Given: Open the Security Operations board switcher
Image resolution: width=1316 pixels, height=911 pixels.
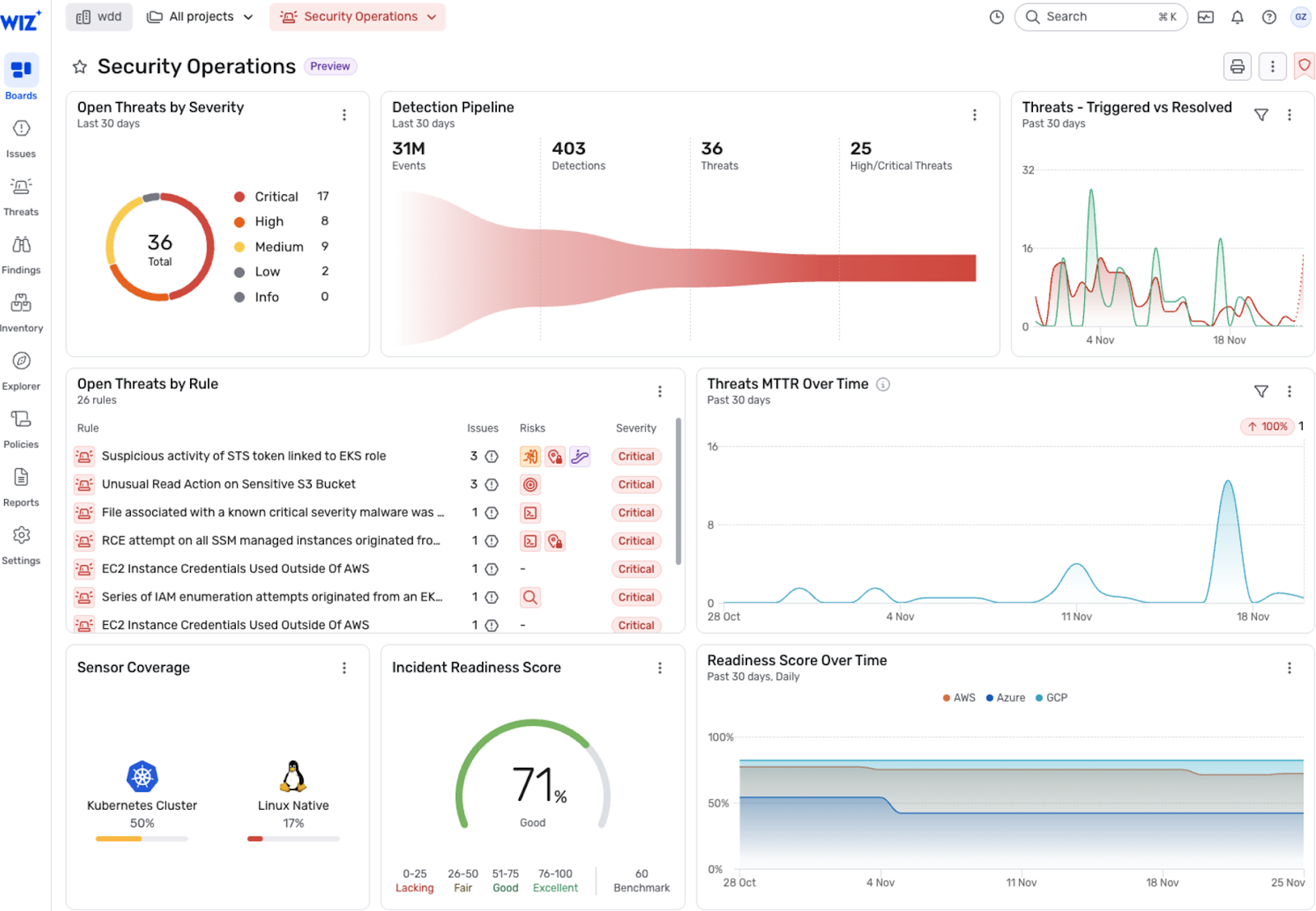Looking at the screenshot, I should [357, 16].
